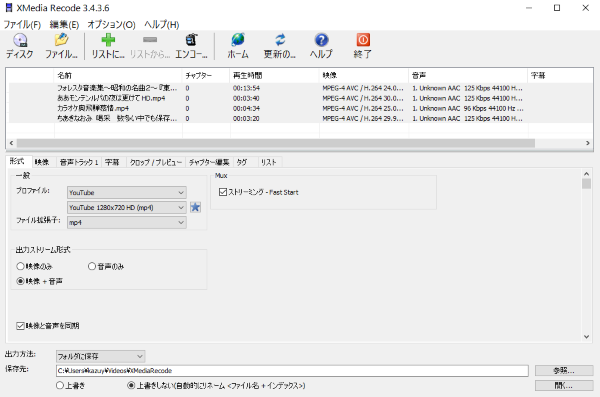The image size is (600, 397).
Task: Click the 00:13:54 duration cell
Action: [x=246, y=88]
